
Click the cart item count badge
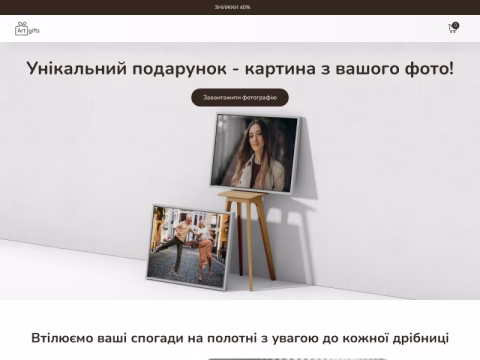click(456, 25)
